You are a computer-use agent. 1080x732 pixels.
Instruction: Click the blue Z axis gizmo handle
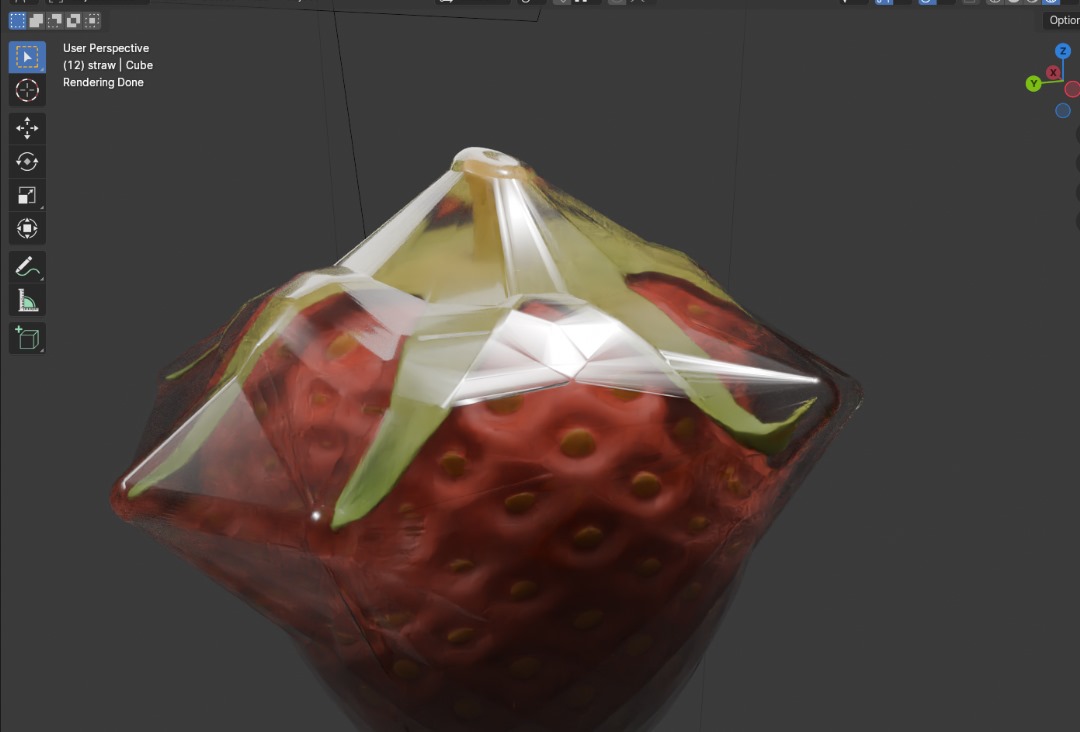[x=1063, y=51]
